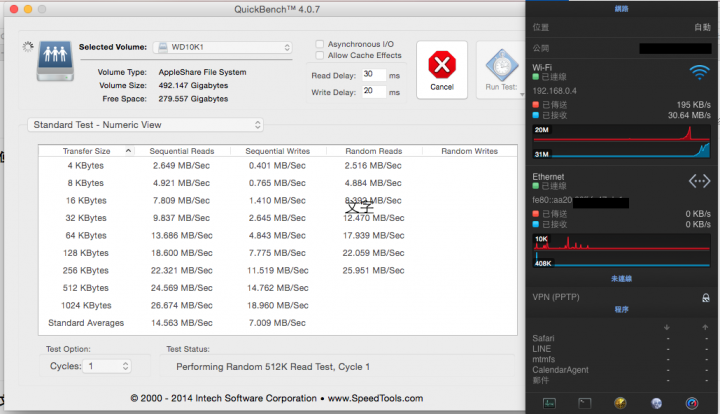This screenshot has height=414, width=720.
Task: Click the Wi-Fi traffic history graph
Action: point(621,141)
